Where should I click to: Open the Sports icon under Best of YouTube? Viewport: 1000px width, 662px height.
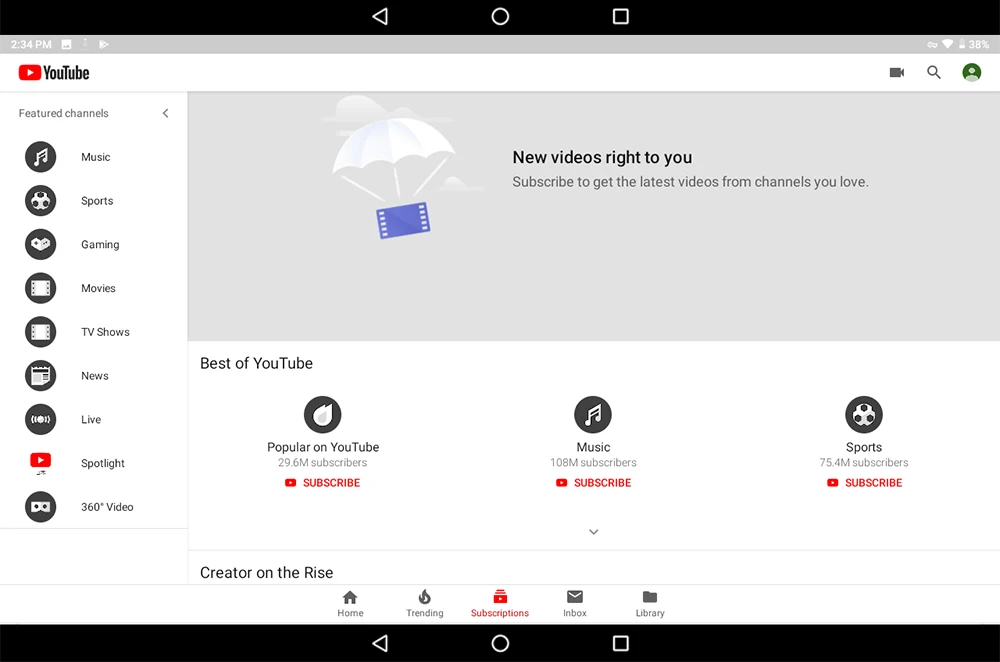(864, 415)
